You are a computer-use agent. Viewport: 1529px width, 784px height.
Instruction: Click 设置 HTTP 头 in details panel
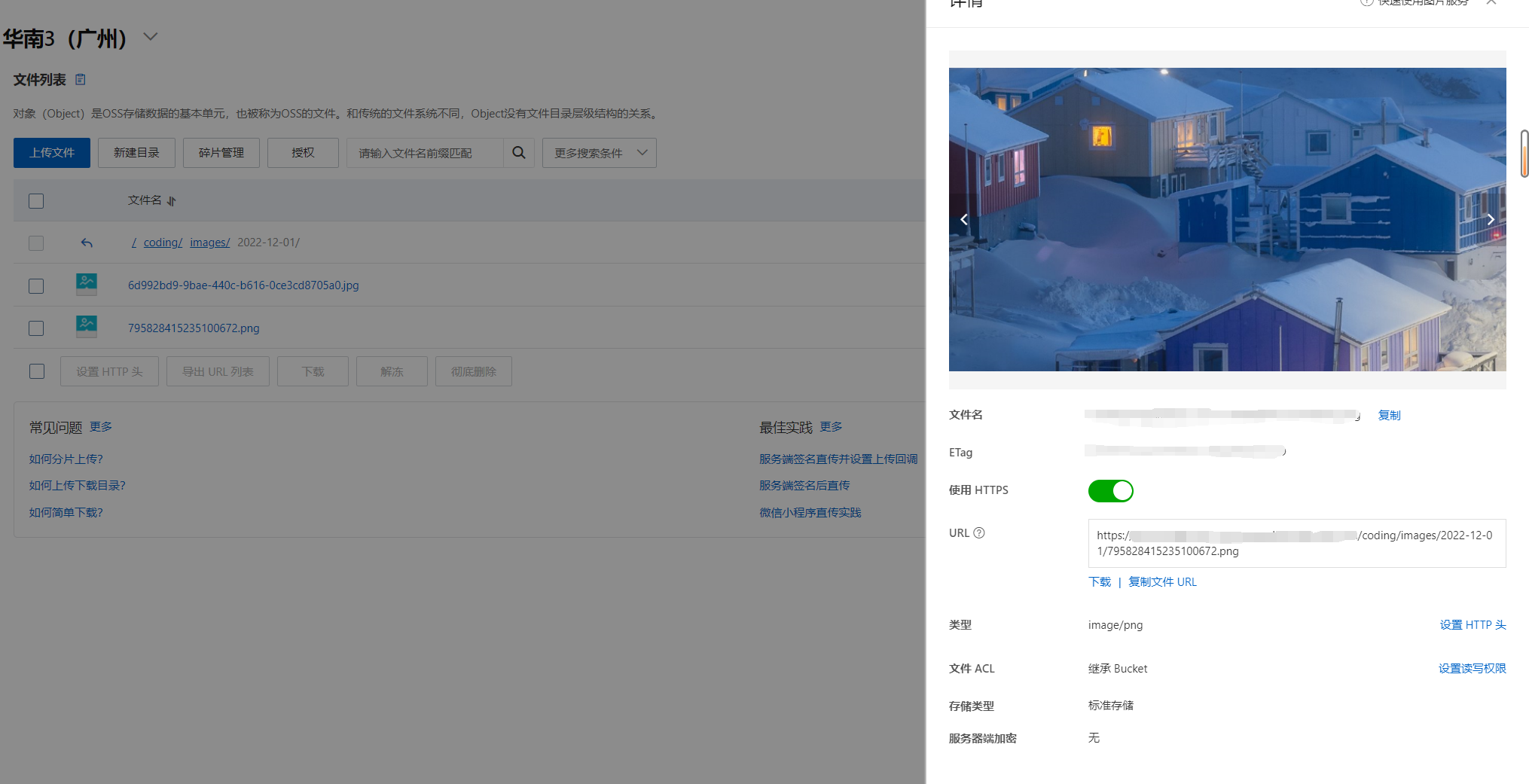tap(1473, 625)
